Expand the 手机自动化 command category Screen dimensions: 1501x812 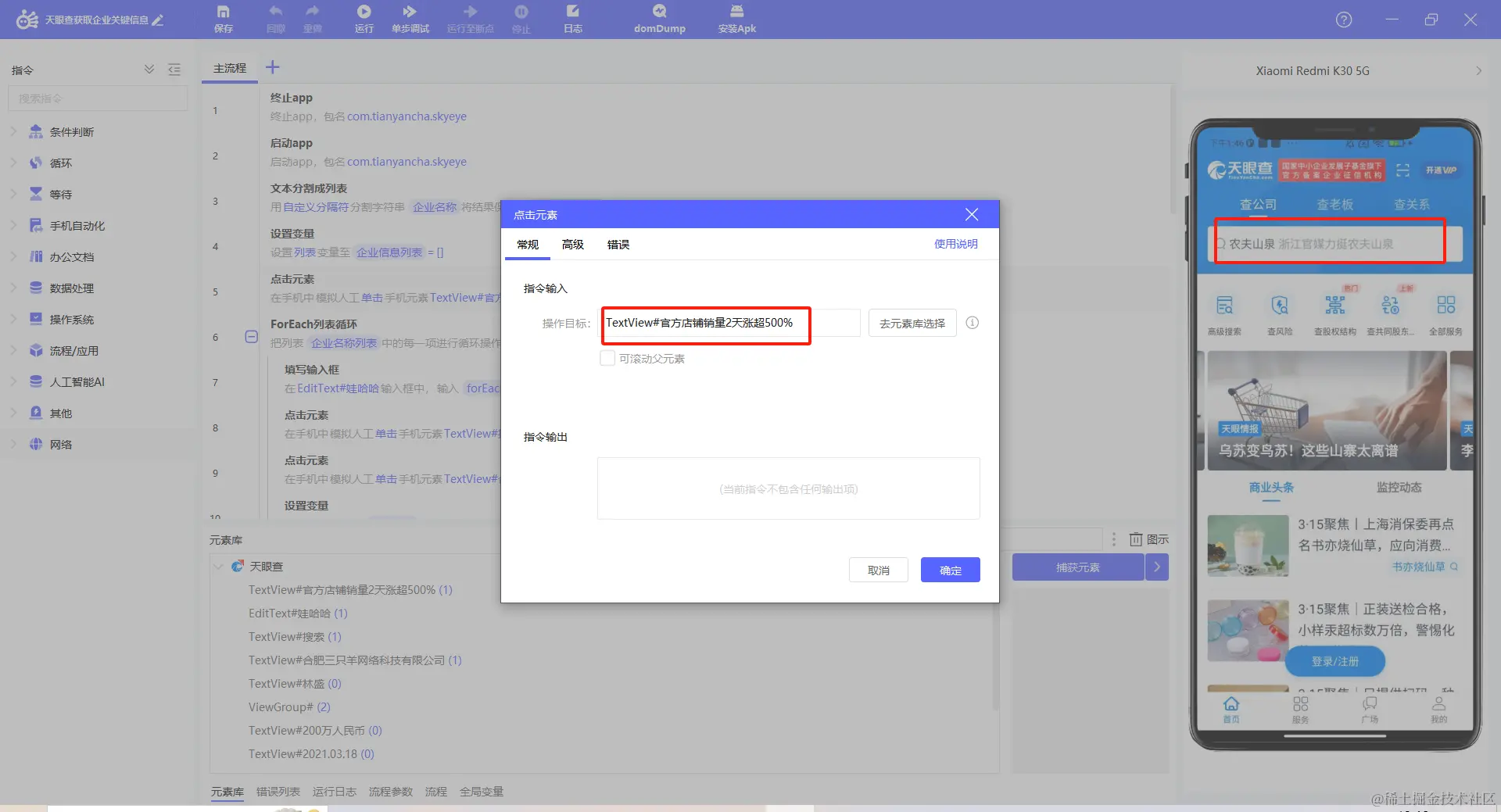pyautogui.click(x=13, y=225)
